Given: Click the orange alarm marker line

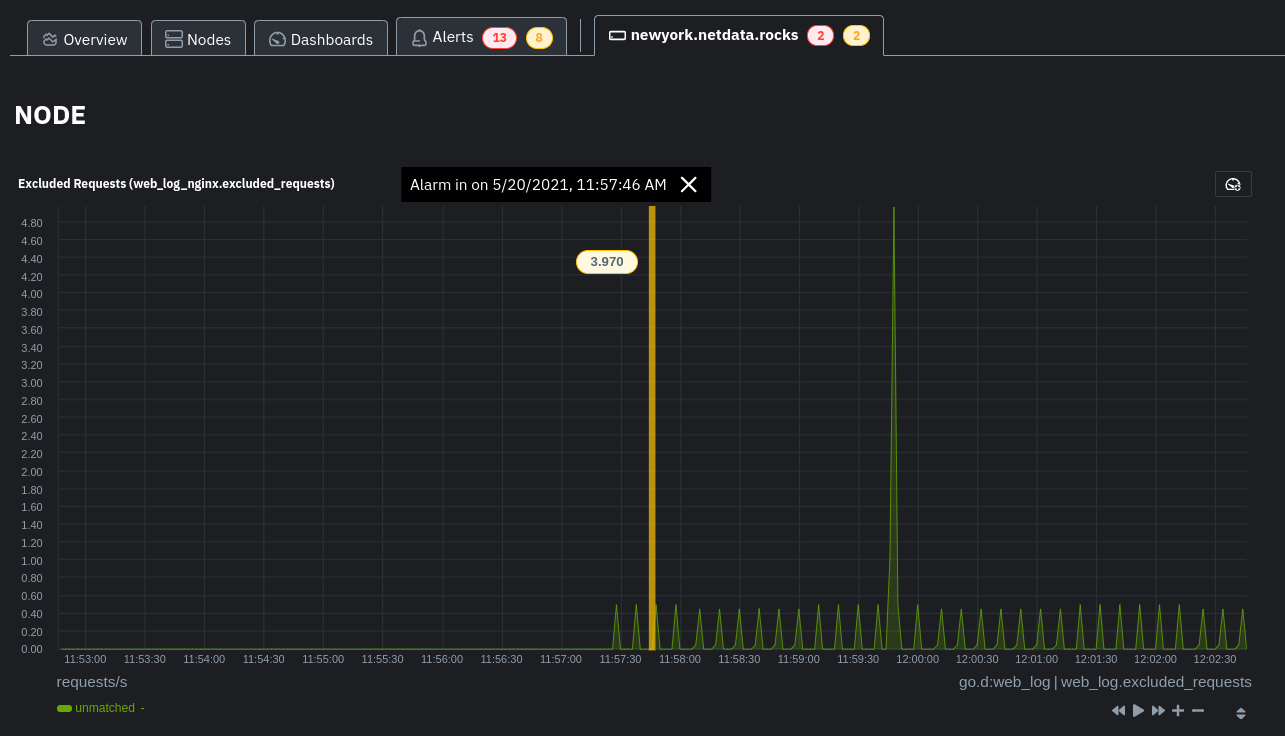Looking at the screenshot, I should (x=652, y=428).
